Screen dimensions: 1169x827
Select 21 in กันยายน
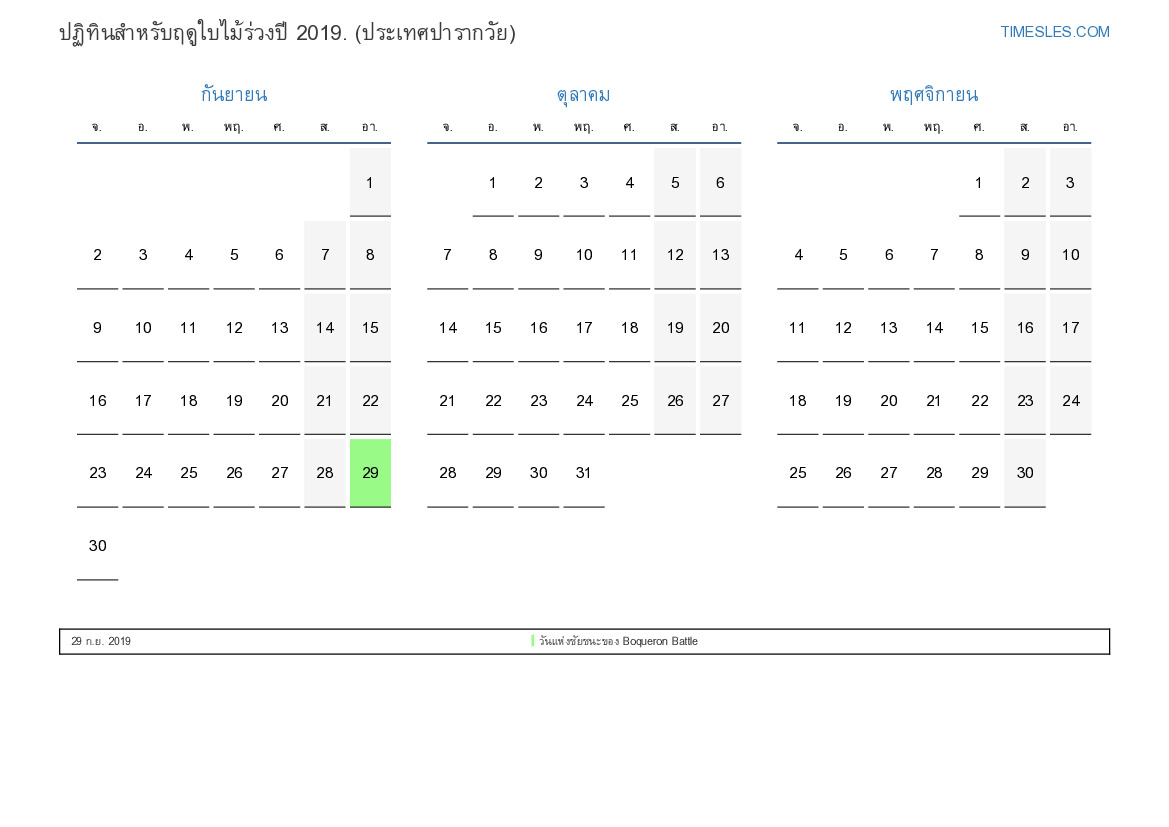coord(325,401)
